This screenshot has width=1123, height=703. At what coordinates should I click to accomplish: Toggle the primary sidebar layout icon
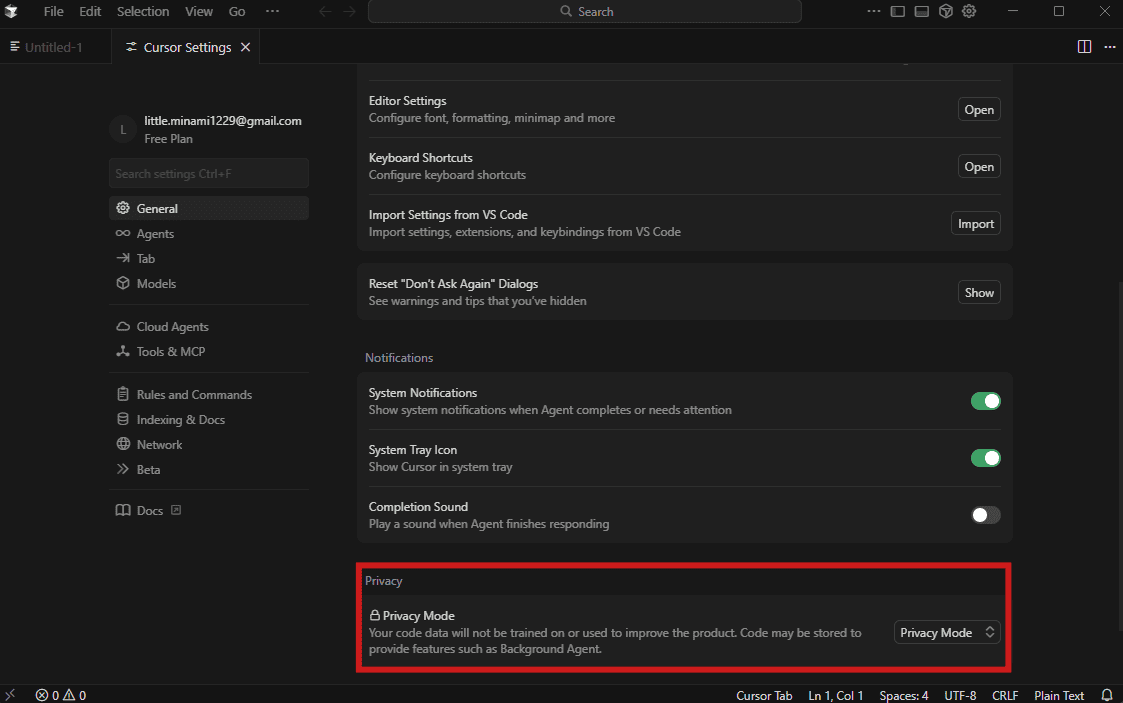898,12
